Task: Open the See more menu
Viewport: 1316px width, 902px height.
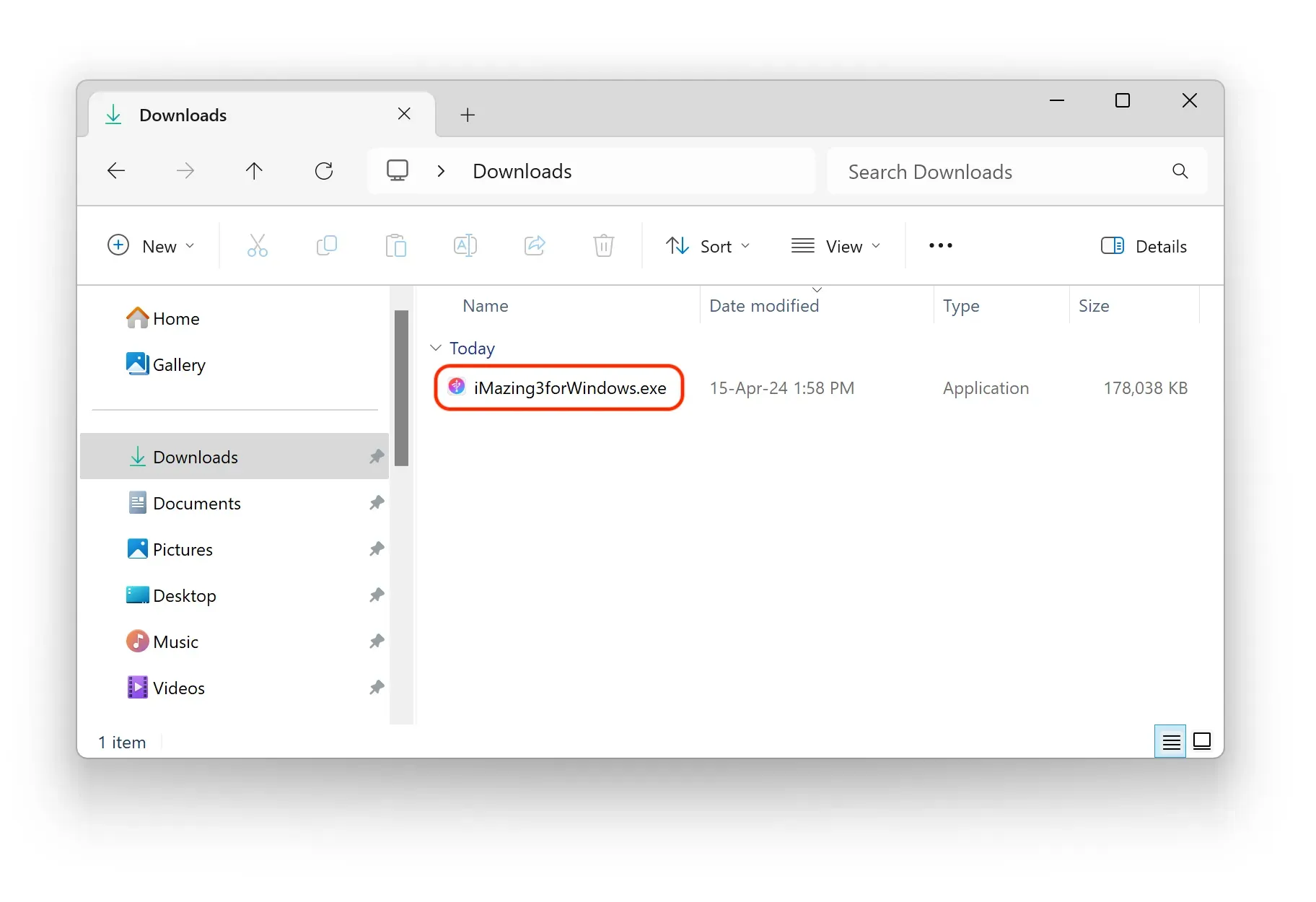Action: point(939,245)
